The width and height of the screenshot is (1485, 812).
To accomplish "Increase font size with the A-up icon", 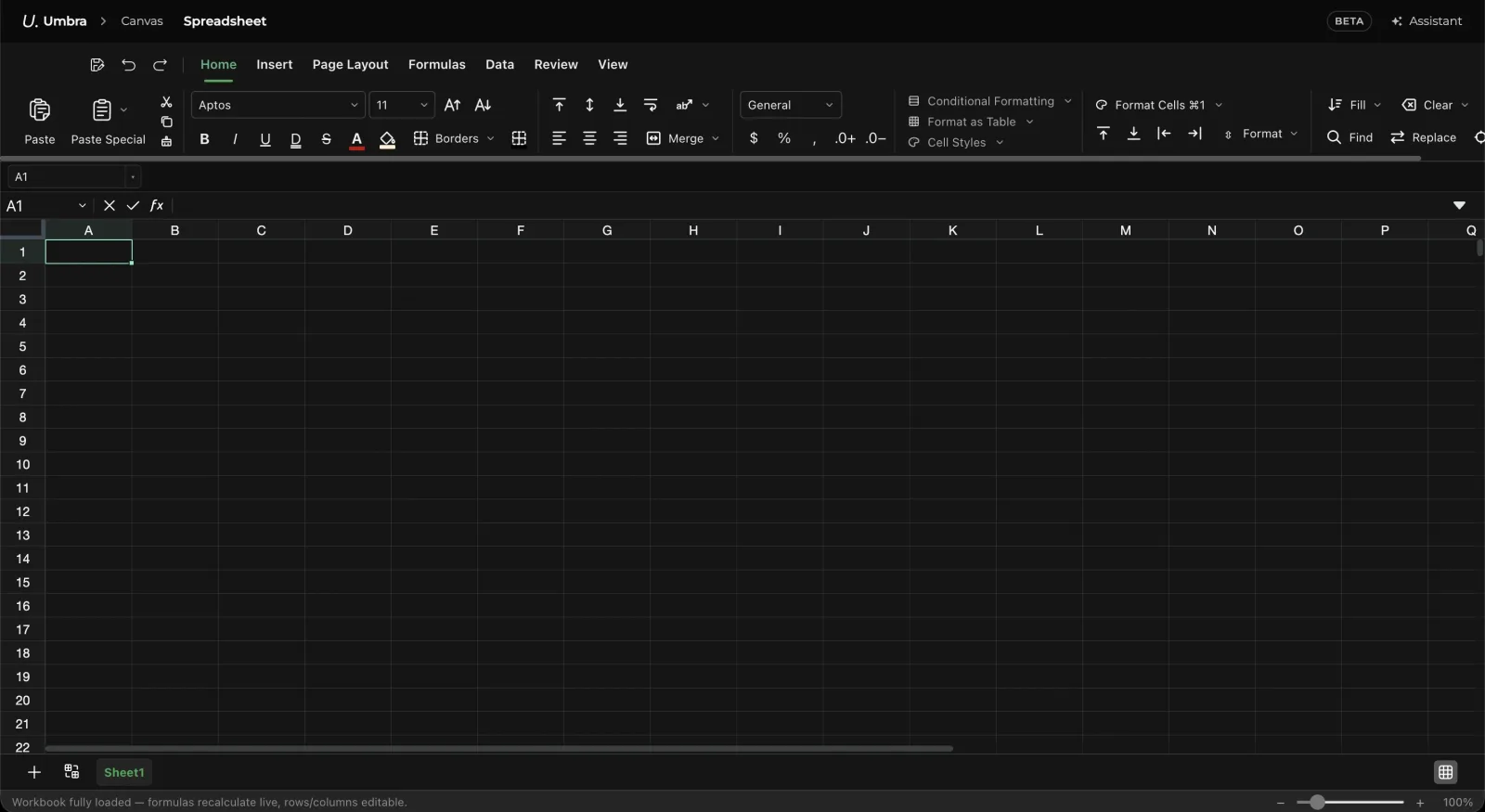I will click(x=452, y=105).
